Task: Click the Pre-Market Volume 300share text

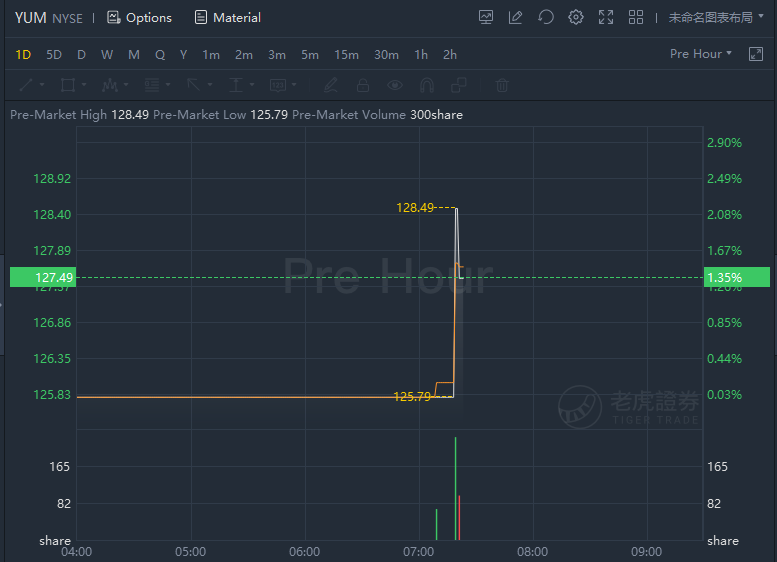Action: coord(378,115)
